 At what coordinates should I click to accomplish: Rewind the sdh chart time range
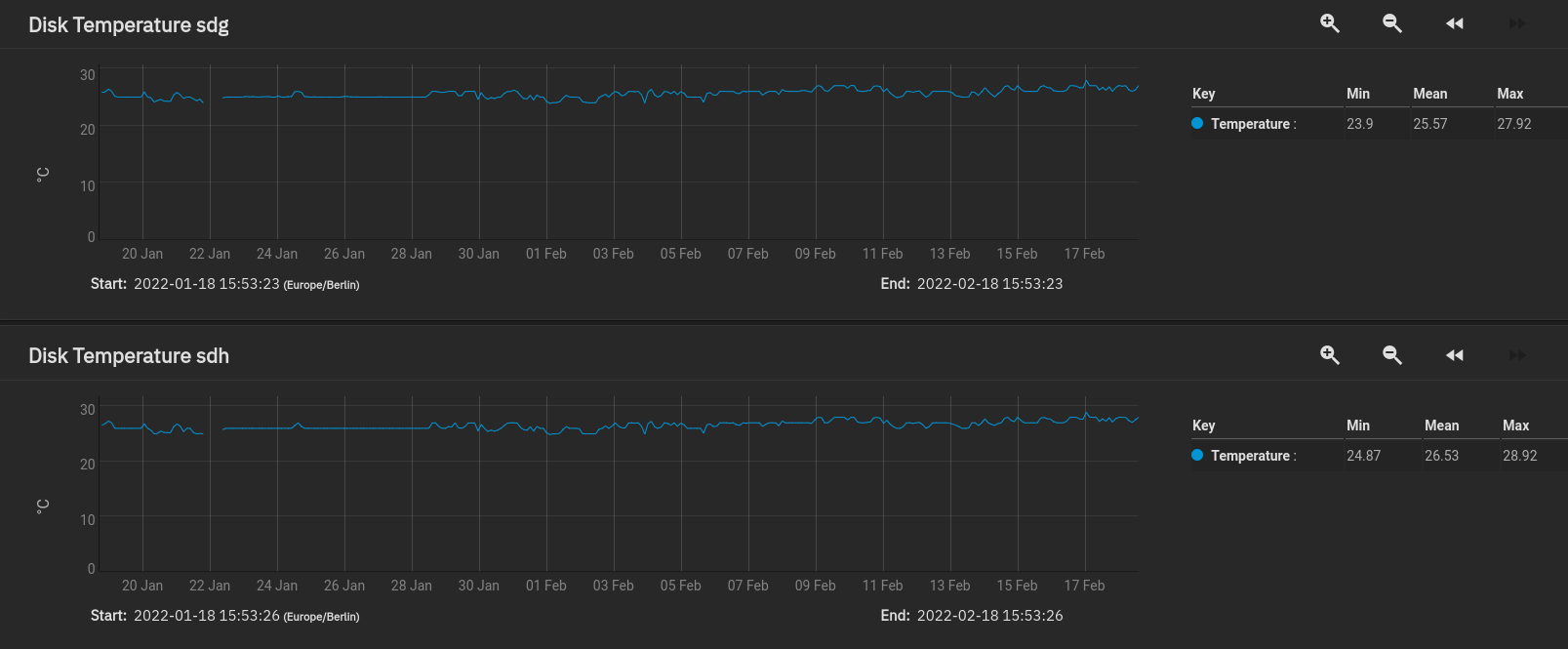1454,355
